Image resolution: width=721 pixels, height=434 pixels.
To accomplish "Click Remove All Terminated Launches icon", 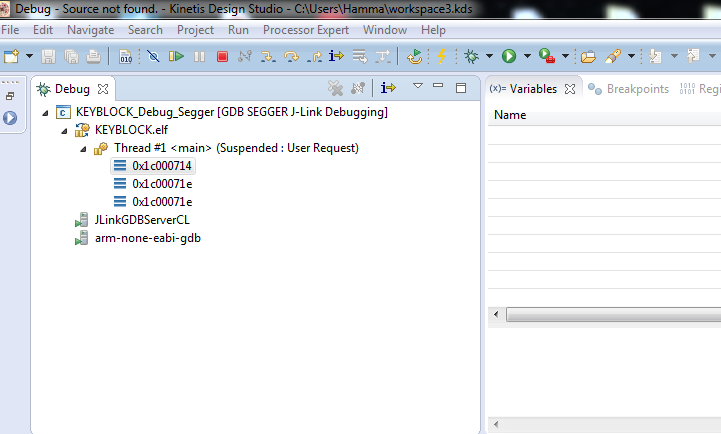I will coord(335,88).
